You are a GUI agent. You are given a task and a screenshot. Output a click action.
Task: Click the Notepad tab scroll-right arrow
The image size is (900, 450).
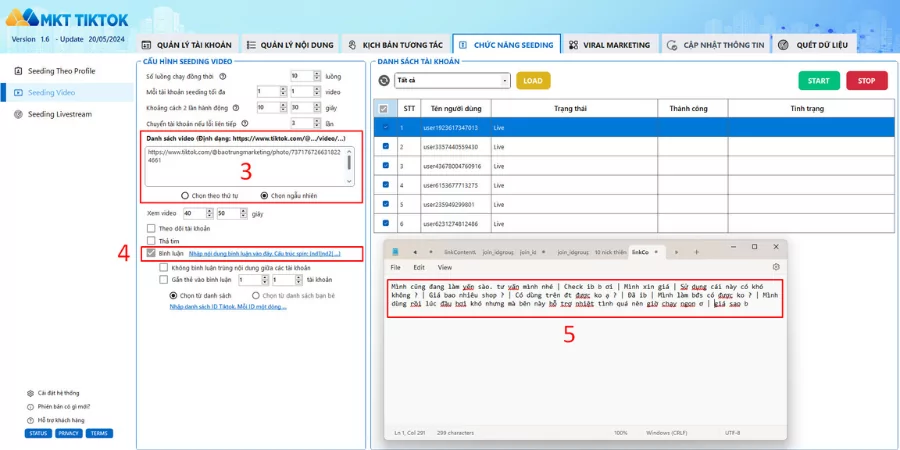[676, 251]
